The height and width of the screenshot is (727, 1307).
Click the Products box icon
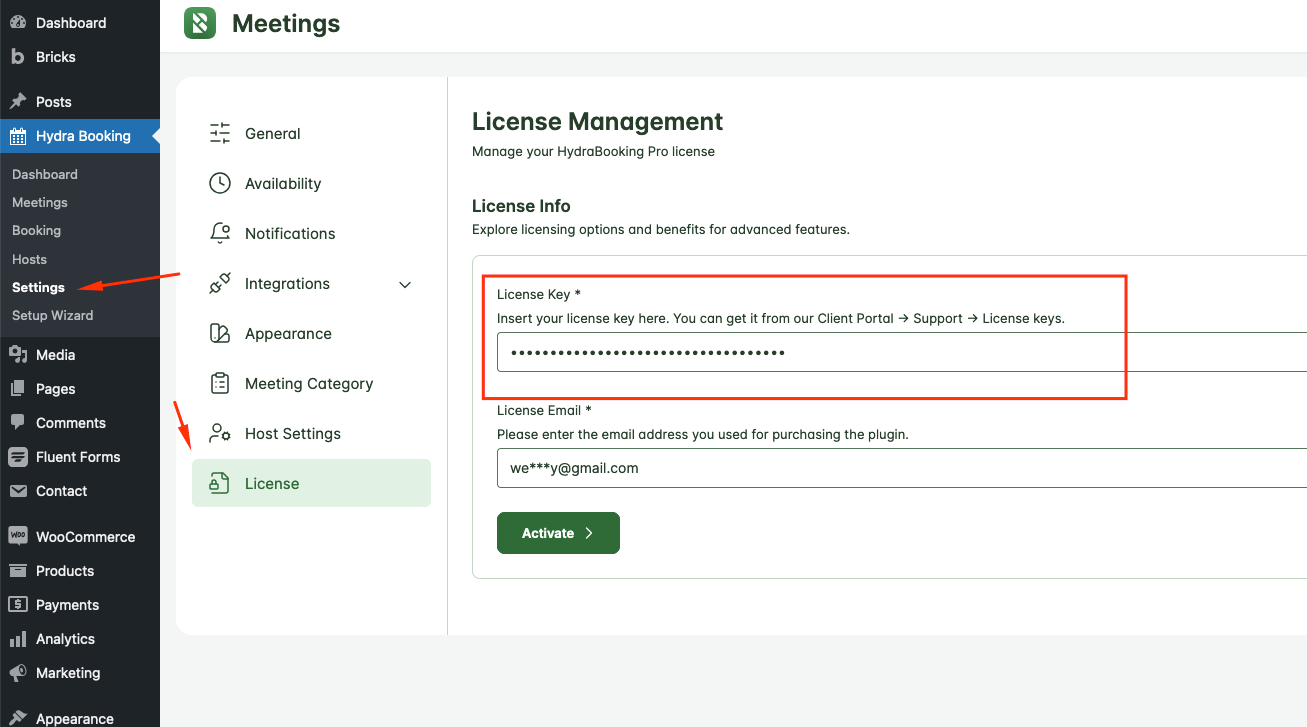click(18, 571)
